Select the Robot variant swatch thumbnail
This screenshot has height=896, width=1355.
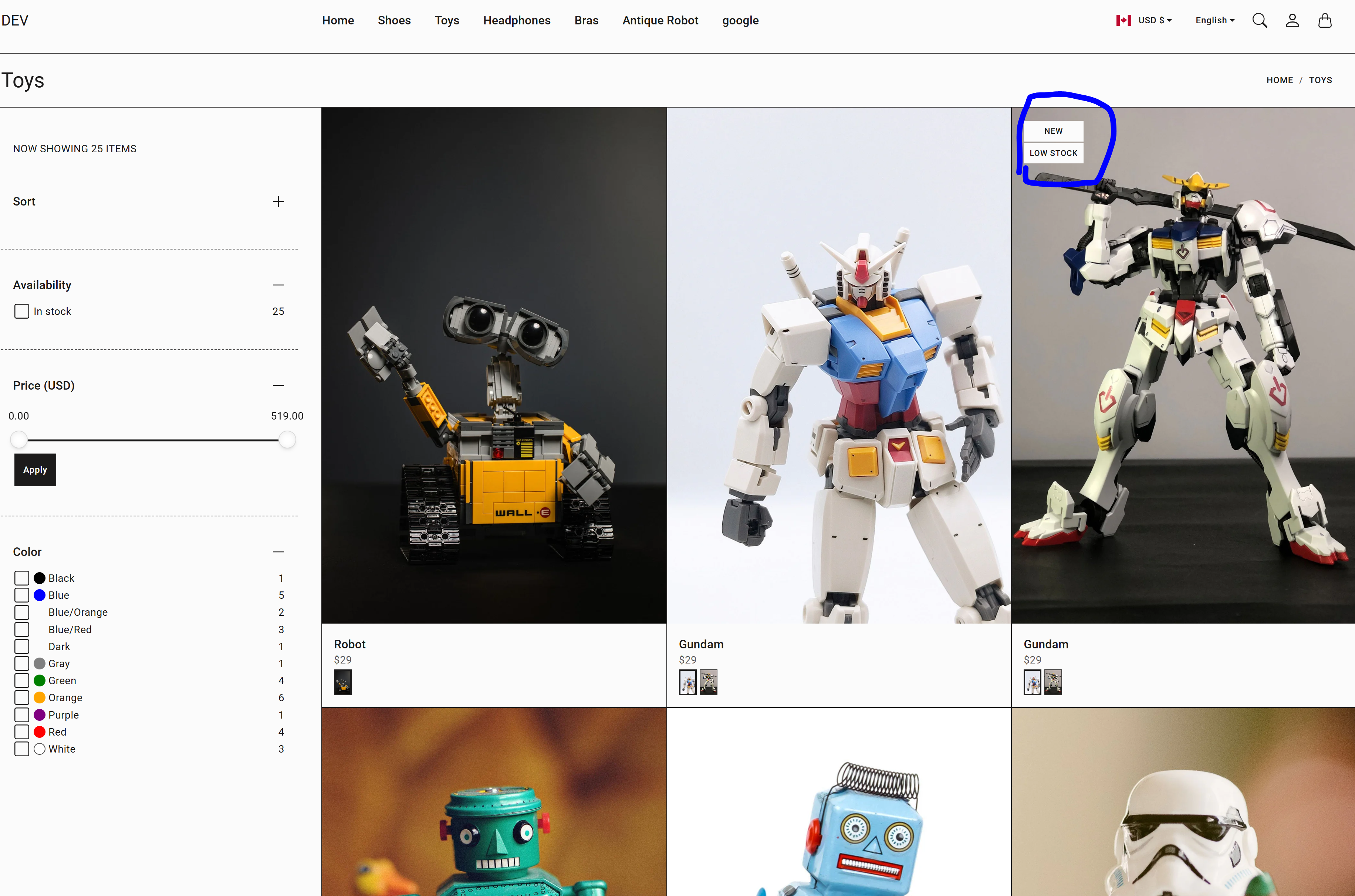point(342,682)
